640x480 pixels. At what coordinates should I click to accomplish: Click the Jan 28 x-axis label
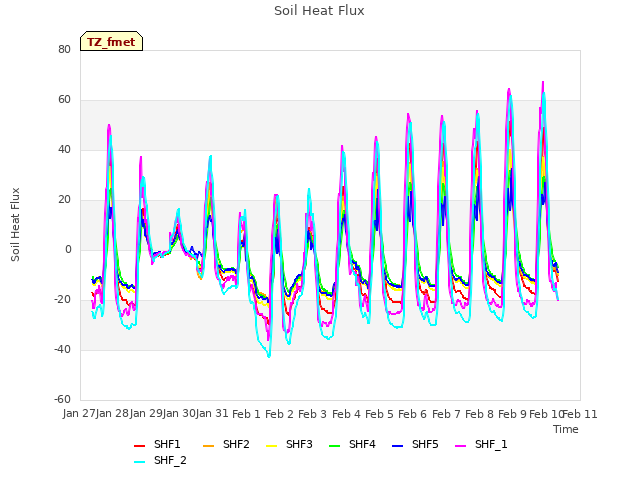(x=113, y=414)
